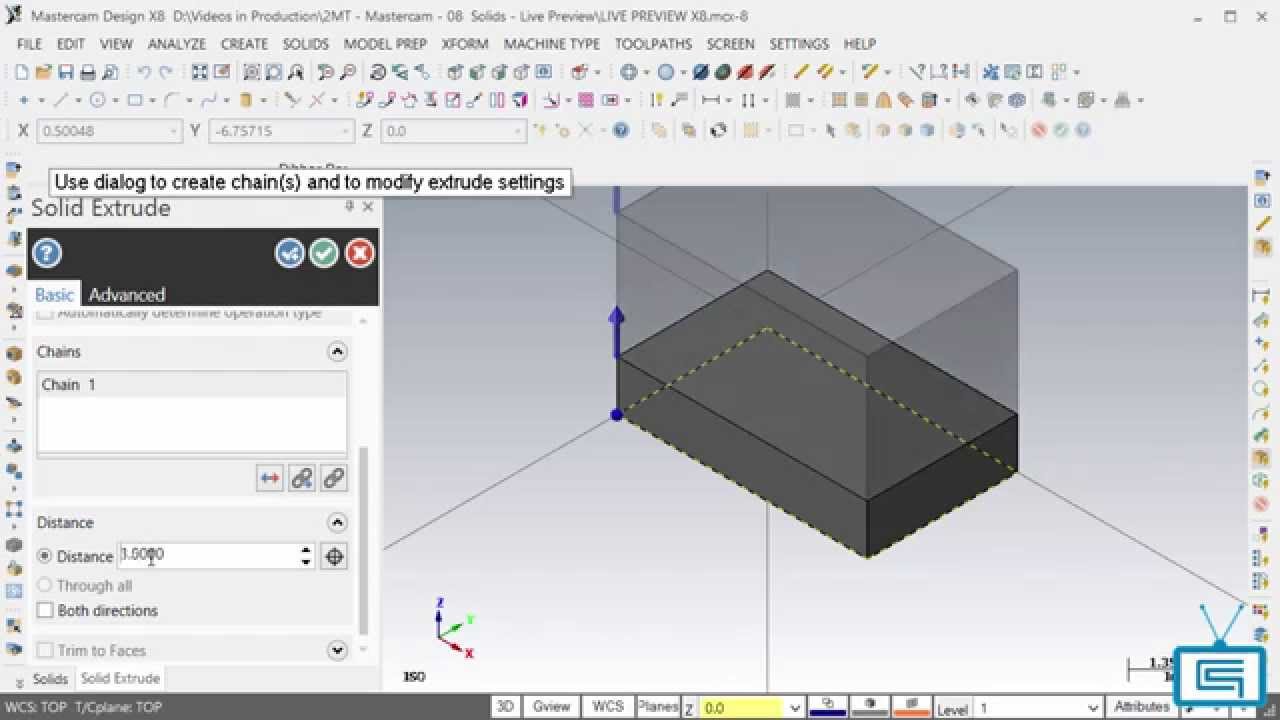Toggle the 3D mode button
Image resolution: width=1280 pixels, height=720 pixels.
pos(505,706)
